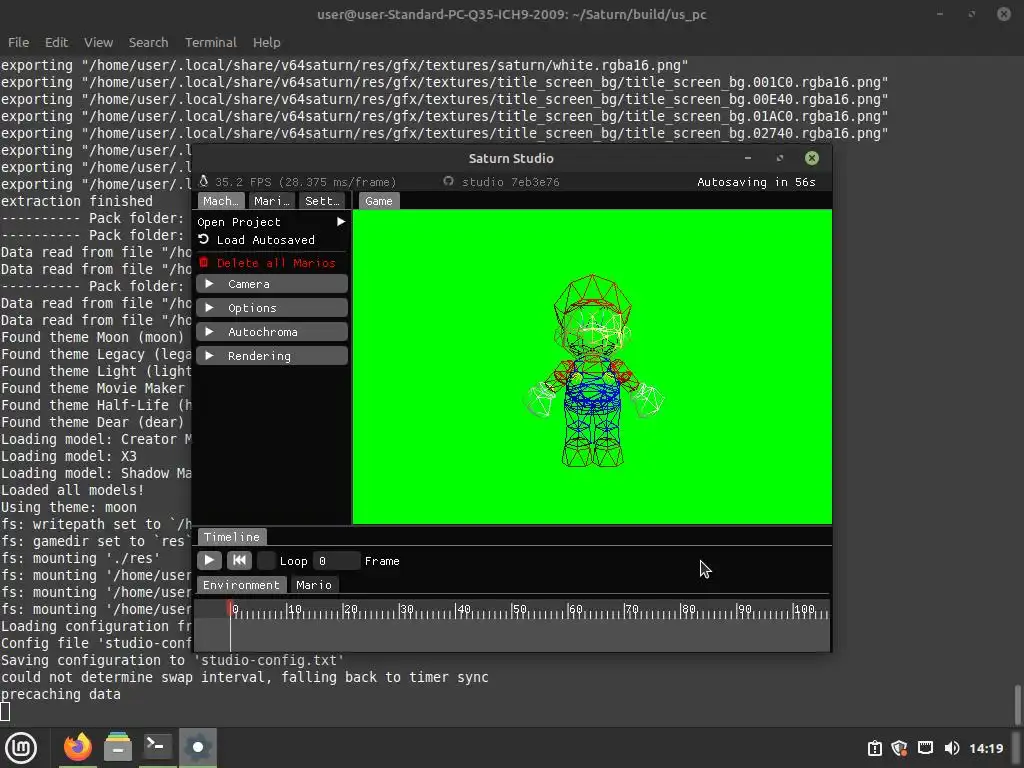Click the 'Using theme: moon' terminal line
Viewport: 1024px width, 768px height.
point(69,507)
